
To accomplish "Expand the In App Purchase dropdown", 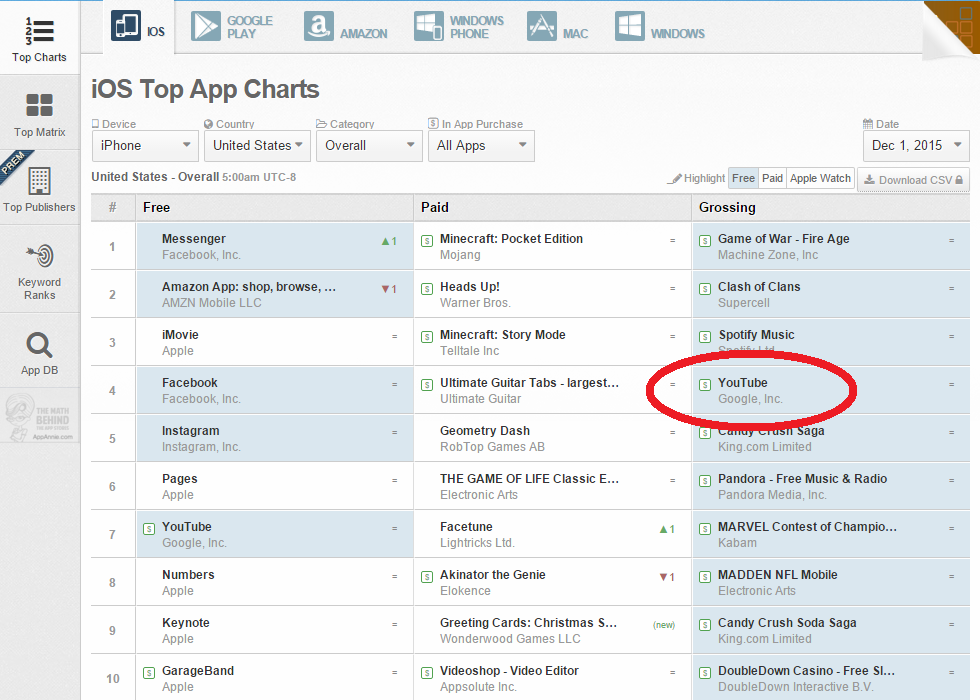I will tap(481, 146).
